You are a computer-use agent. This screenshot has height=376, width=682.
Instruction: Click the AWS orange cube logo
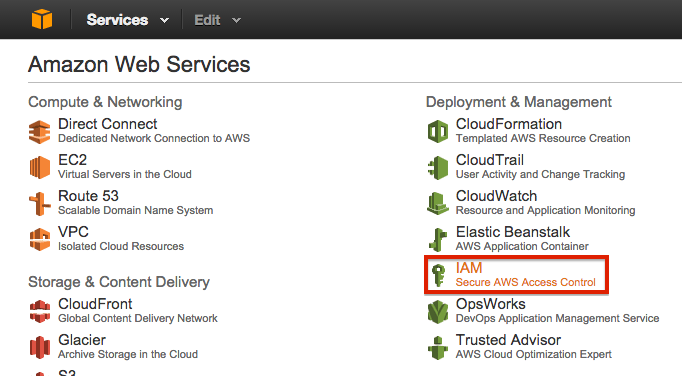tap(42, 20)
